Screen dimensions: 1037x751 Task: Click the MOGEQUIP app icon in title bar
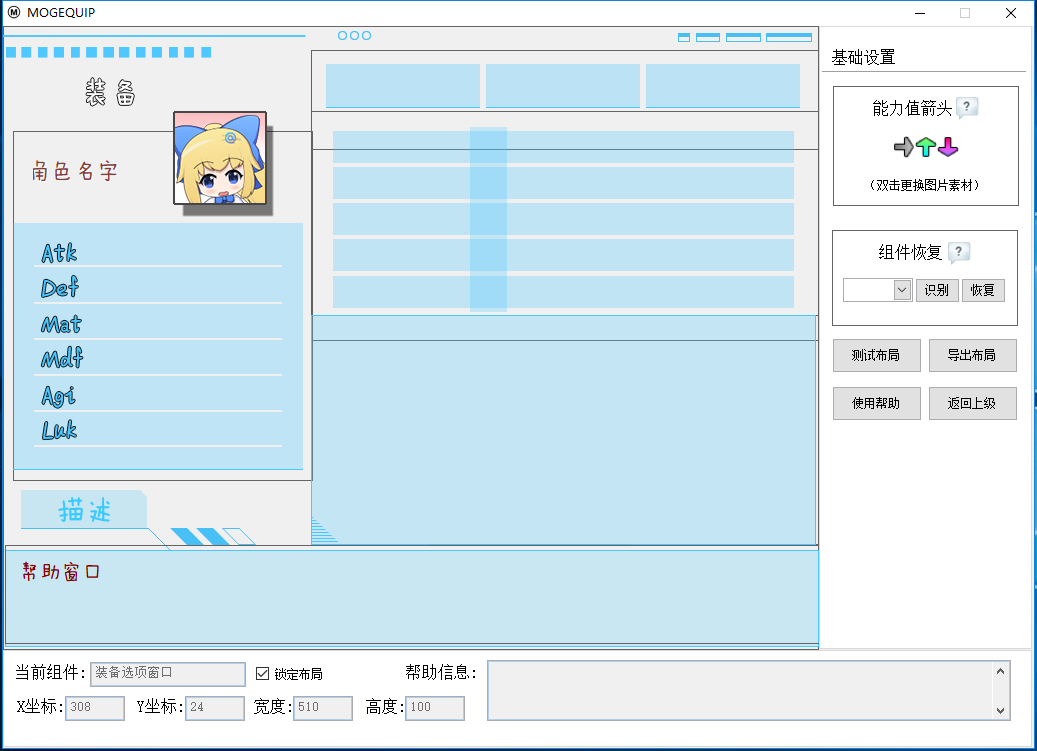pos(14,13)
